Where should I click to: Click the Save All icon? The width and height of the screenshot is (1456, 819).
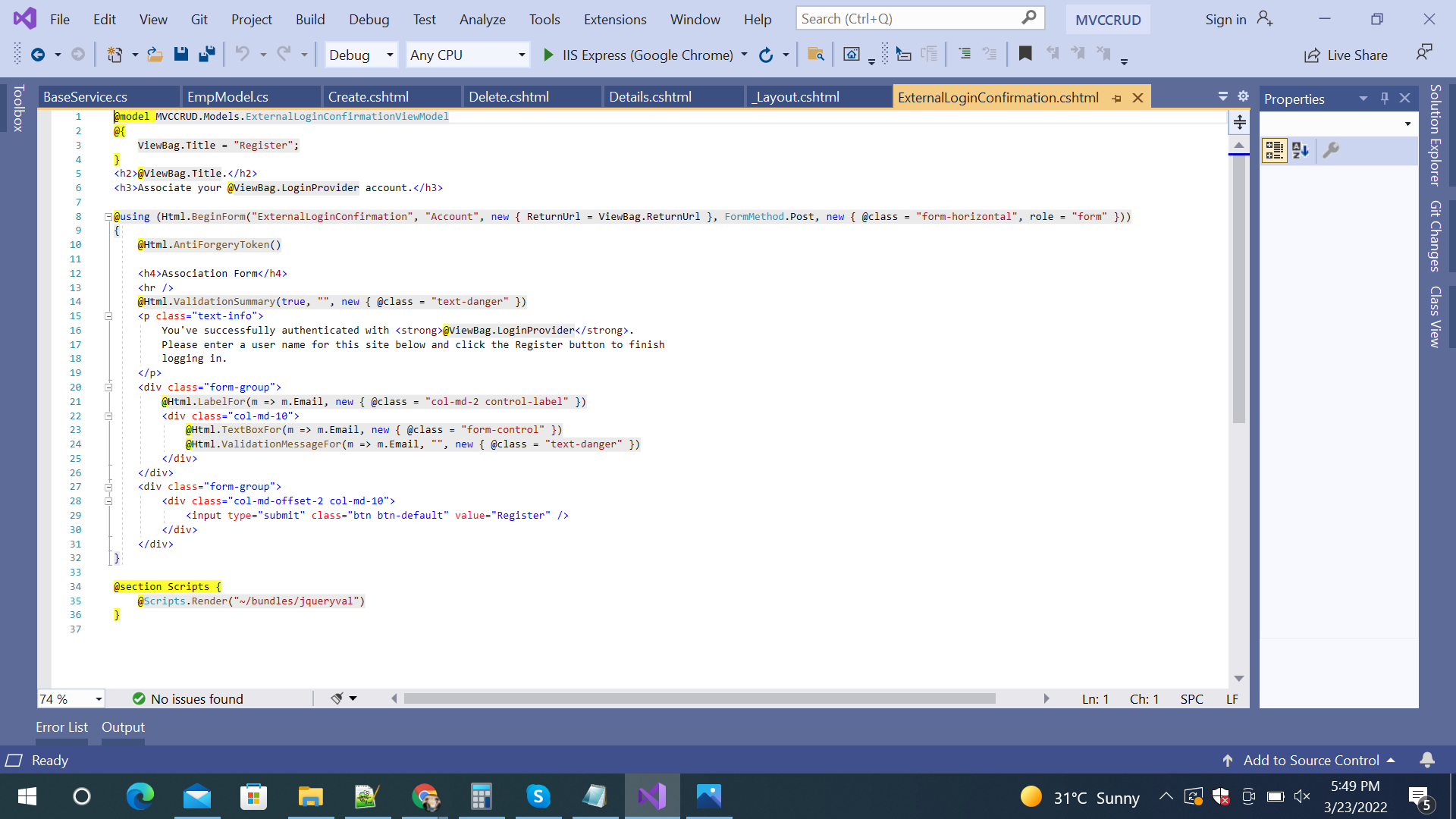(x=206, y=55)
